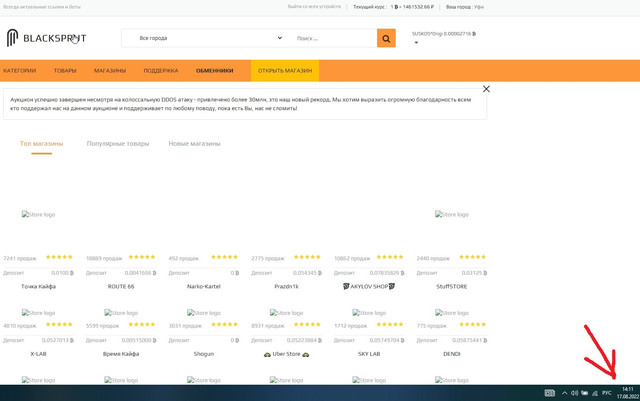Click the BLACKSPRUT logo
Screen dimensions: 640x401
[46, 38]
